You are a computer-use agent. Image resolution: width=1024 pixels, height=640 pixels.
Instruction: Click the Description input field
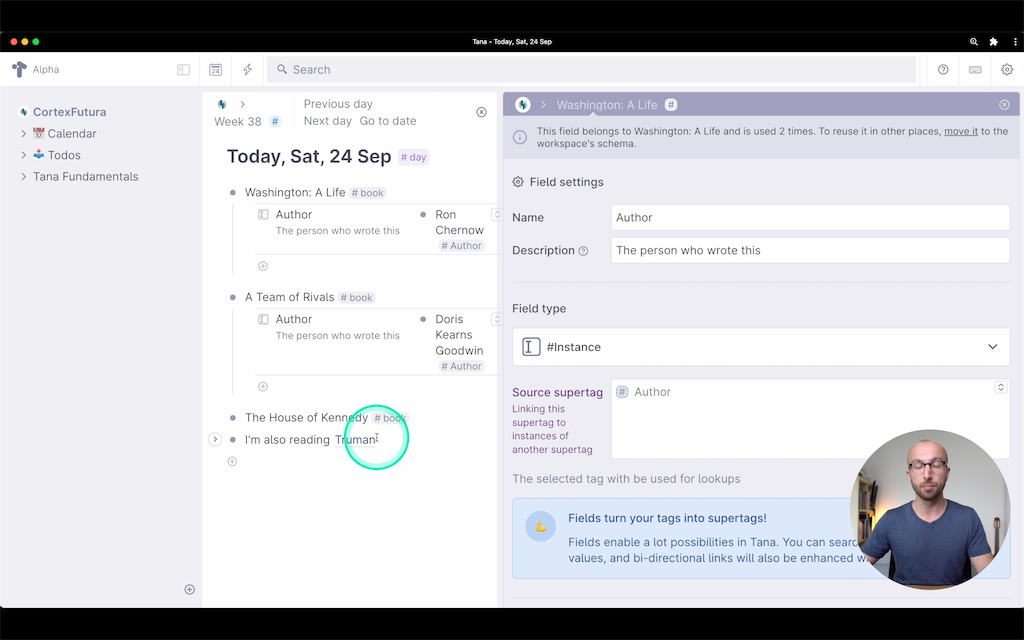[x=810, y=250]
